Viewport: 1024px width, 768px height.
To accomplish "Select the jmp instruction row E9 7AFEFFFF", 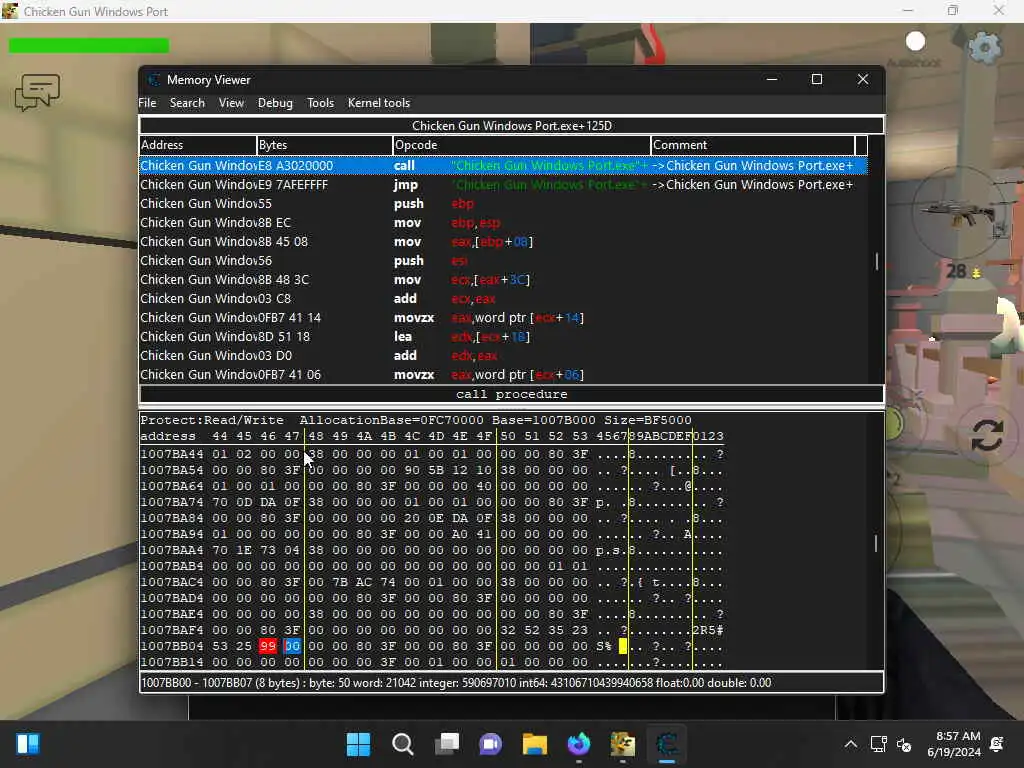I will coord(503,185).
